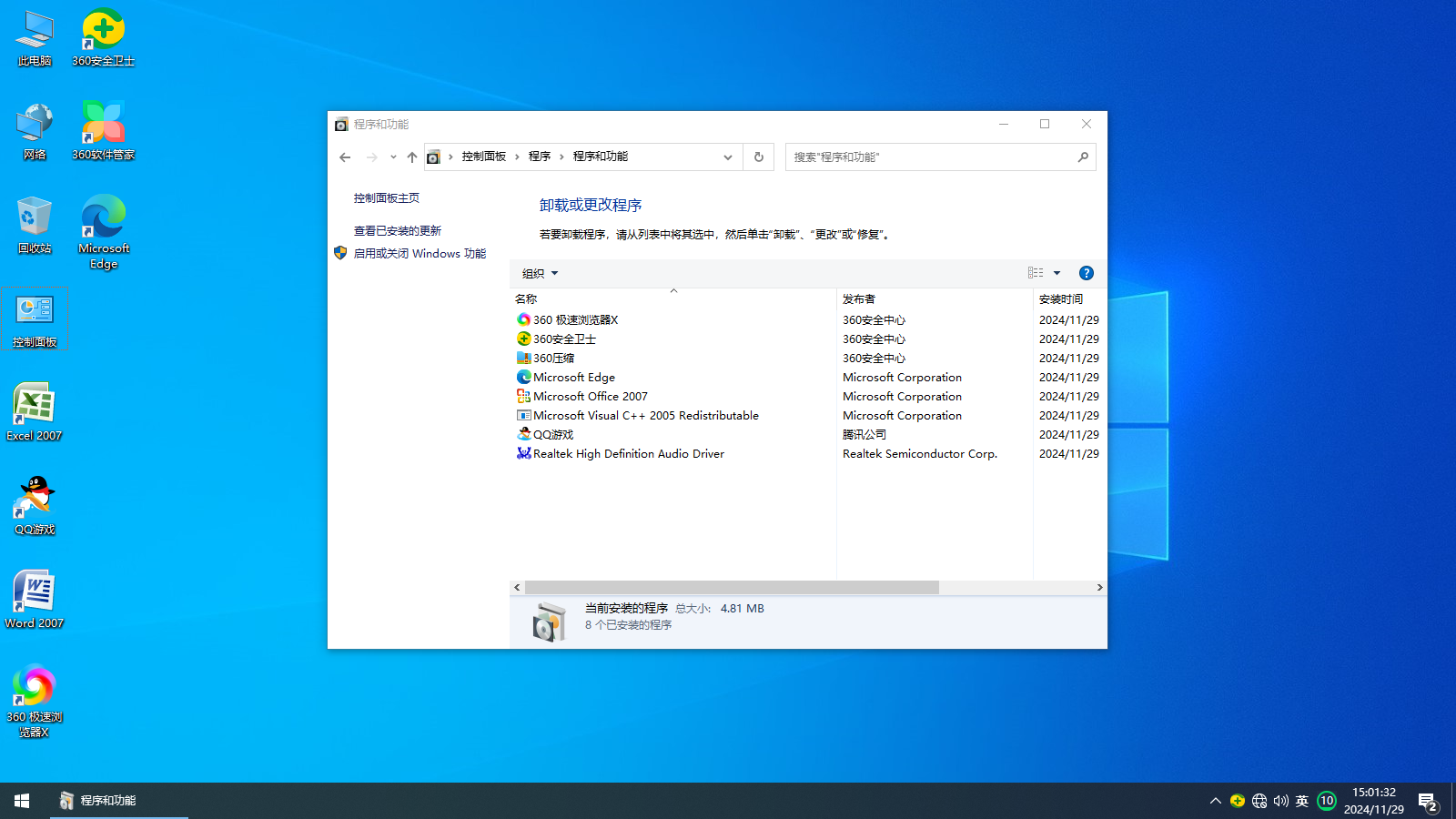Screen dimensions: 1456x819
Task: Launch Microsoft Edge from the desktop
Action: tap(104, 232)
